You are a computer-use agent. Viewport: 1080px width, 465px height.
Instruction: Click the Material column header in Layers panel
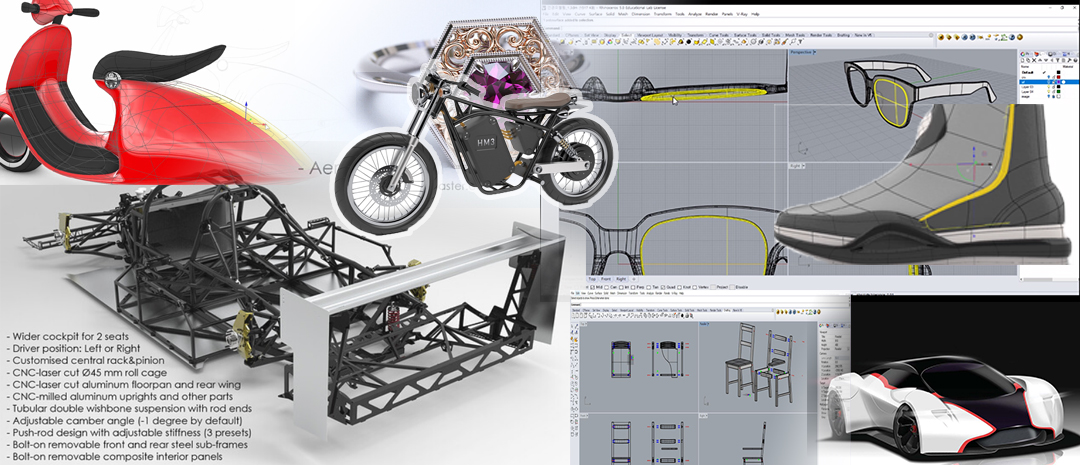click(x=1068, y=67)
